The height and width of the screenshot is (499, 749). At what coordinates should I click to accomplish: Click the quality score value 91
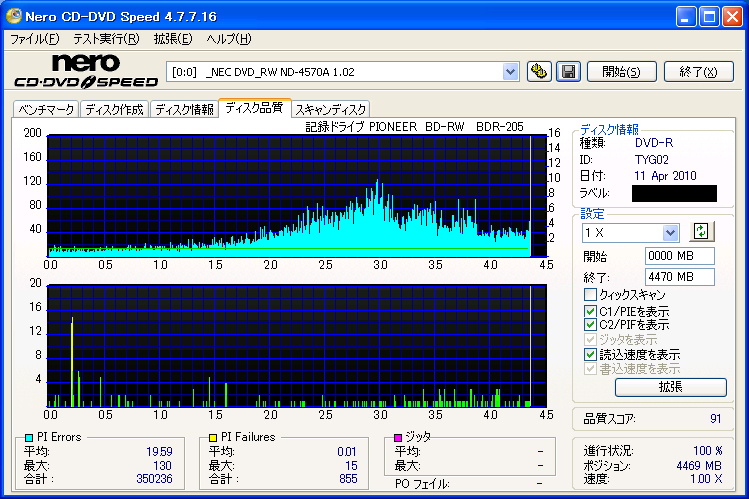point(715,419)
